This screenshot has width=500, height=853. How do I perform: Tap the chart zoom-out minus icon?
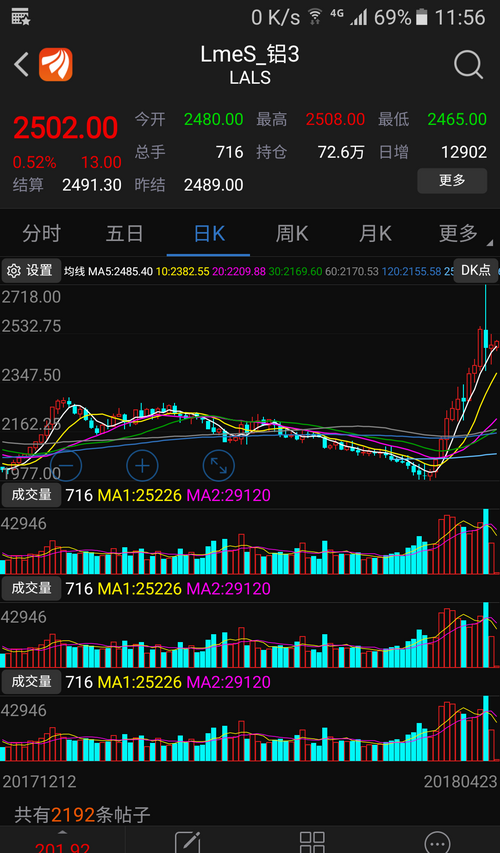(x=66, y=466)
